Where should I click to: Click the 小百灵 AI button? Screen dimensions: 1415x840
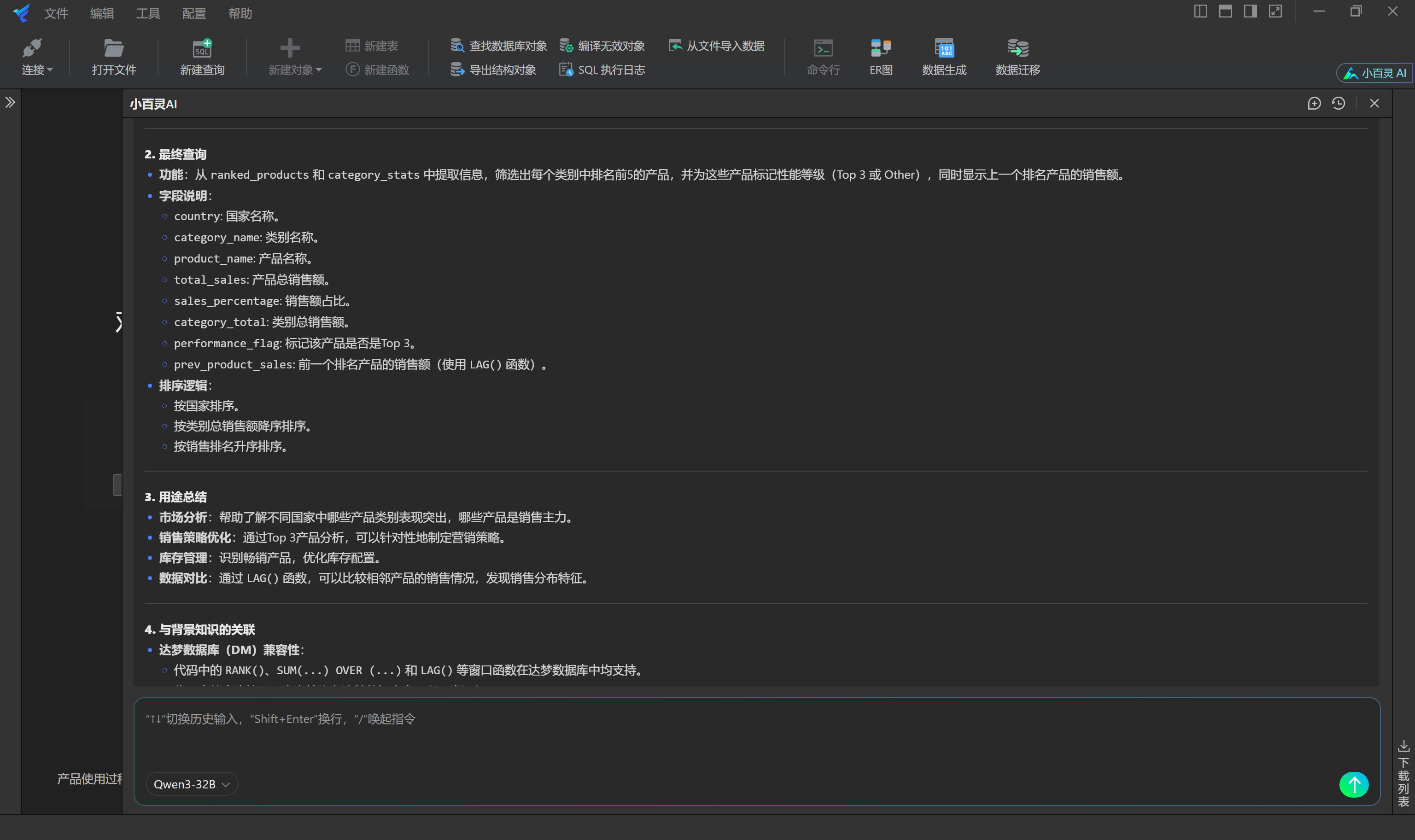pos(1374,72)
